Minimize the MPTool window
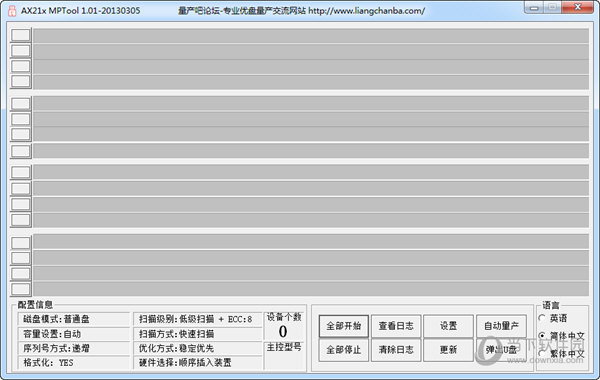600x380 pixels. pyautogui.click(x=534, y=8)
